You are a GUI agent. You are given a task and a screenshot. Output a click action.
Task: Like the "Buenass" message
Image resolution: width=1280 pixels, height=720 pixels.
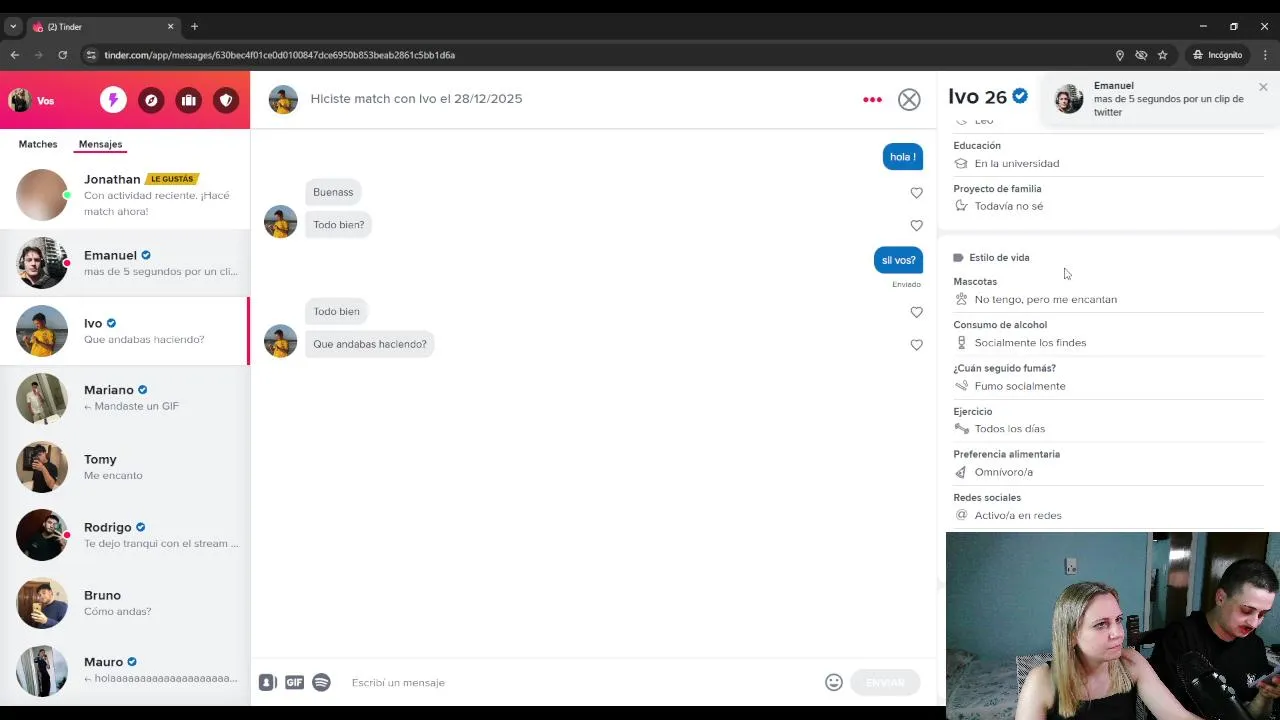click(x=916, y=192)
